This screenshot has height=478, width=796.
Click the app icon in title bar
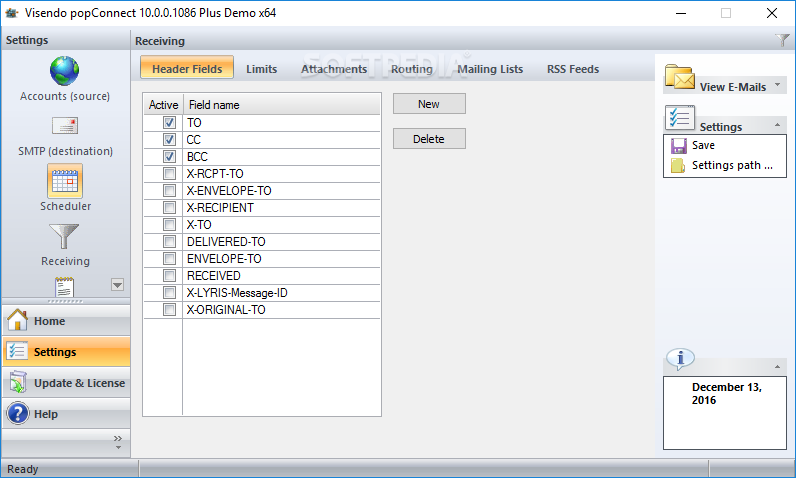[11, 13]
